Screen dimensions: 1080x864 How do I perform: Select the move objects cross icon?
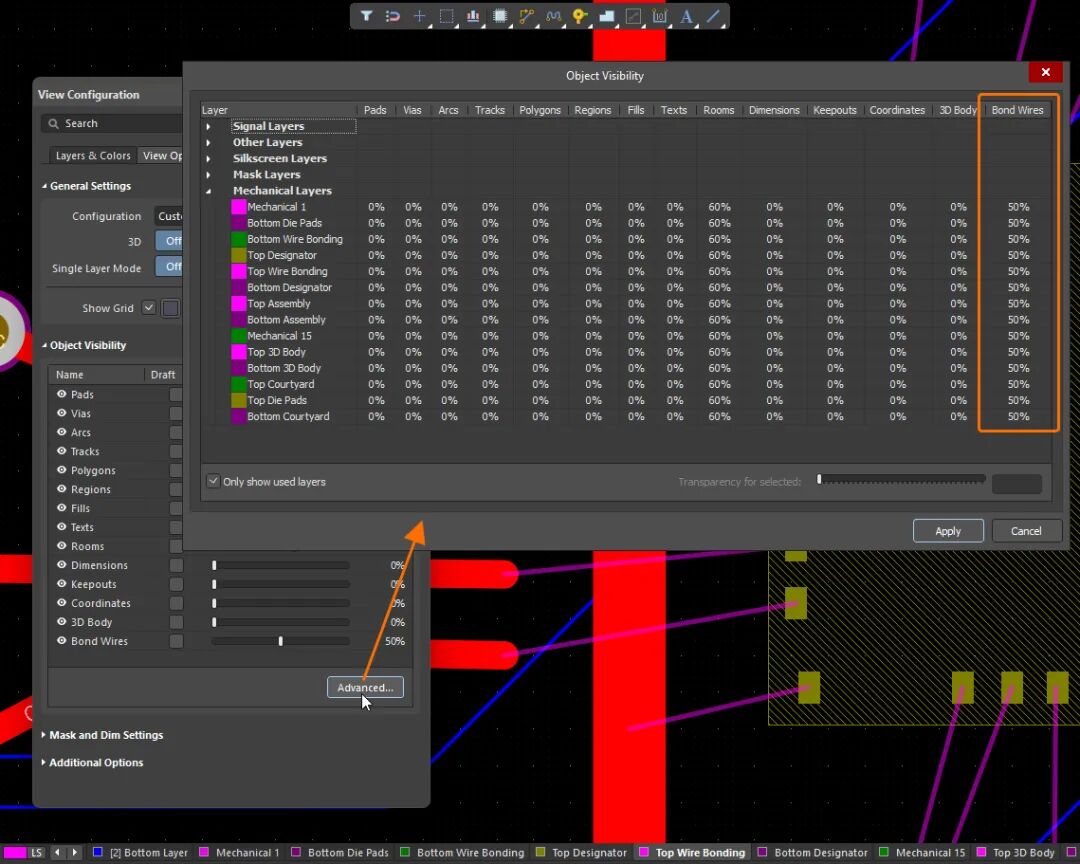point(419,16)
